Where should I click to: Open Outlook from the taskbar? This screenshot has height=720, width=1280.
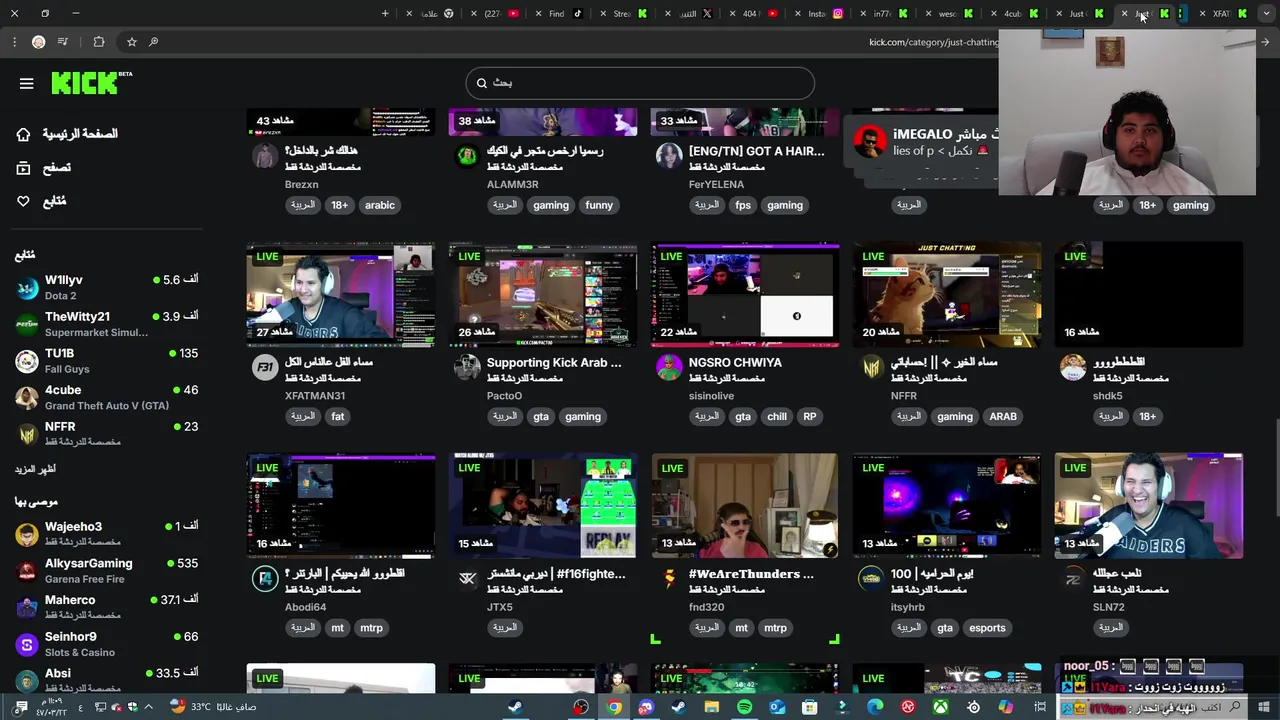pyautogui.click(x=777, y=707)
